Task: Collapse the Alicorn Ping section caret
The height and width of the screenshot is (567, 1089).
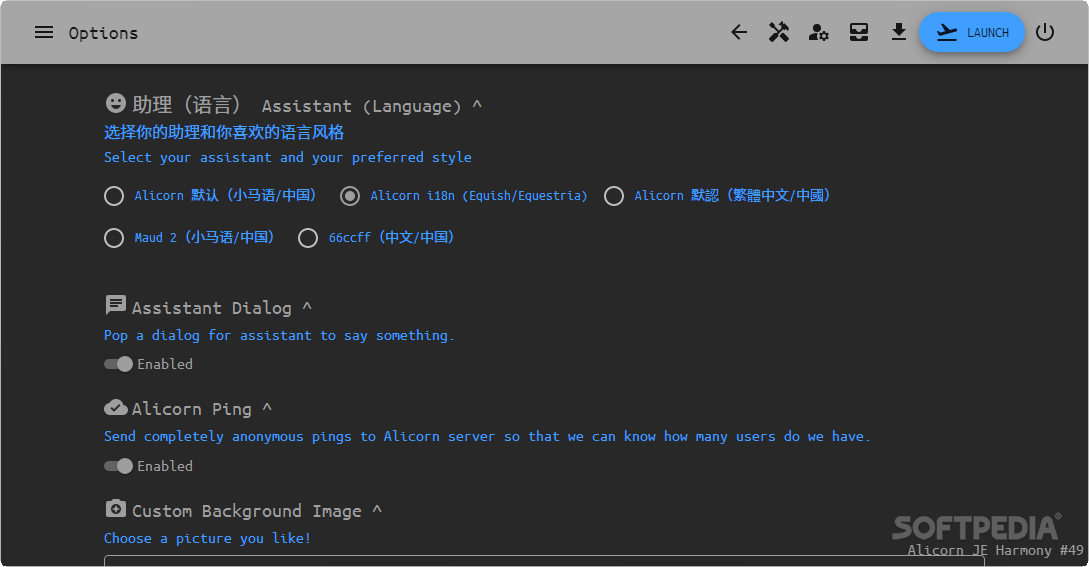Action: point(267,409)
